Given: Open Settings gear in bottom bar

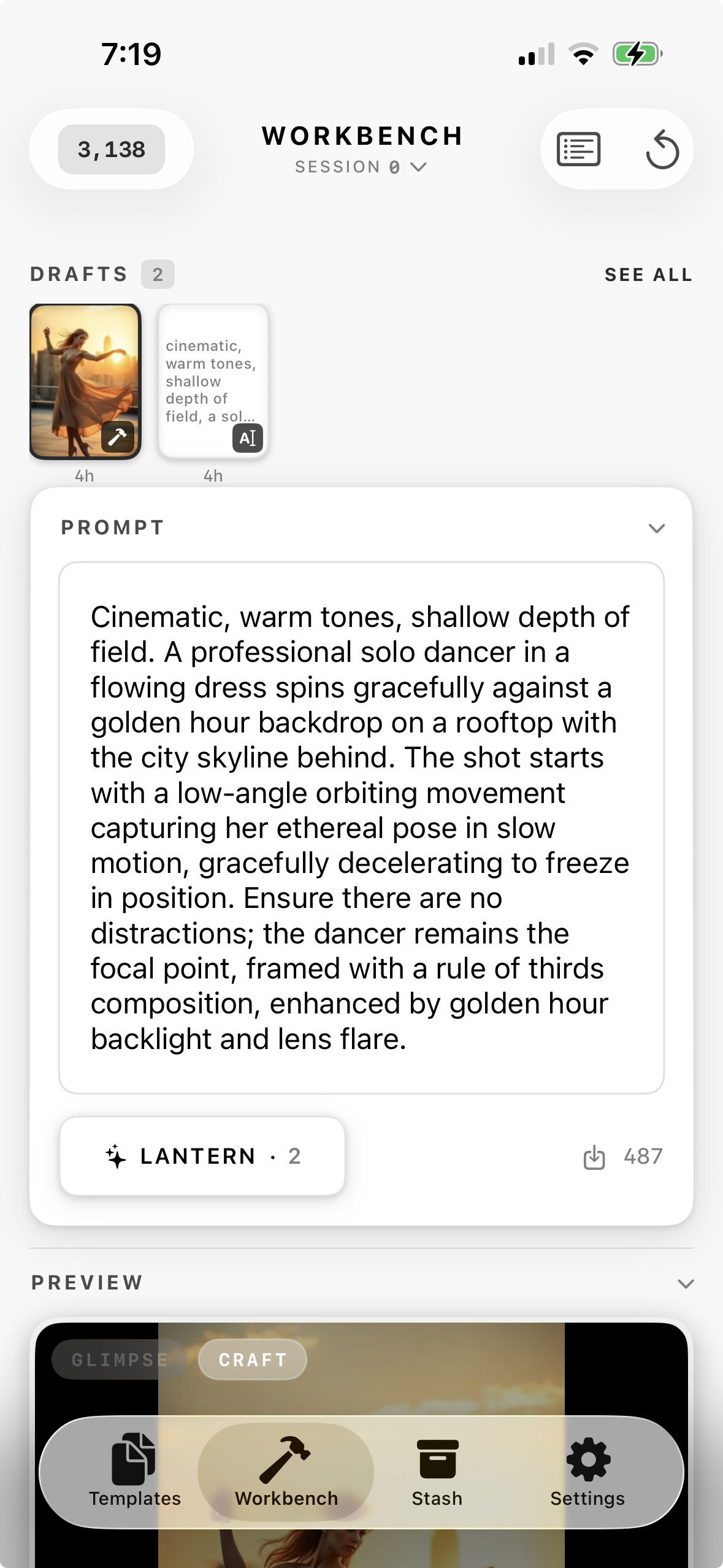Looking at the screenshot, I should point(587,1470).
